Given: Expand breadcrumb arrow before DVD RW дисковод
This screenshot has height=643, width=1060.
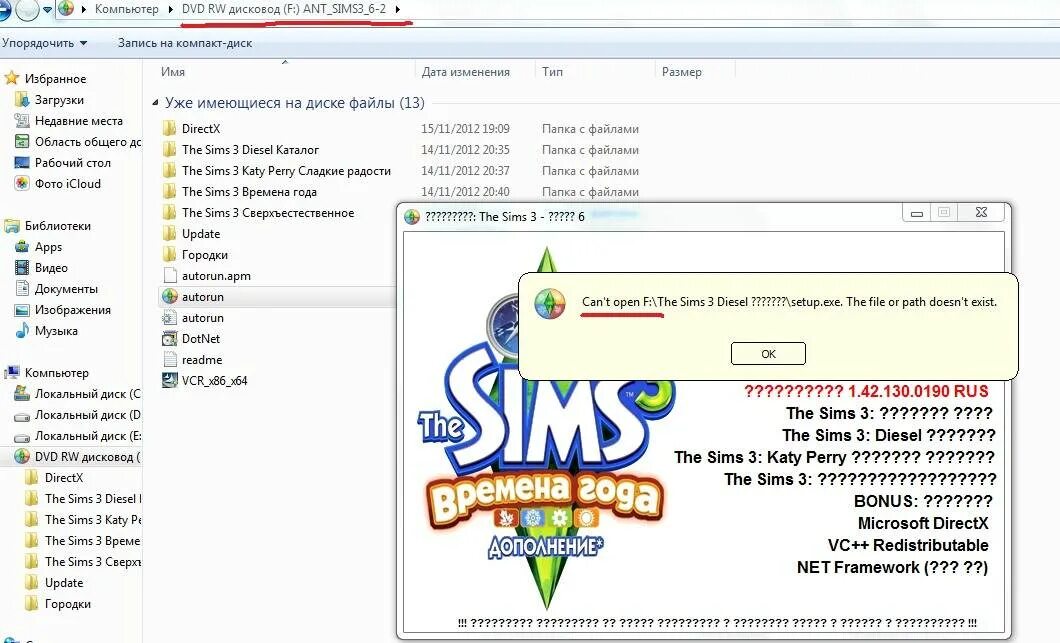Looking at the screenshot, I should pyautogui.click(x=170, y=9).
